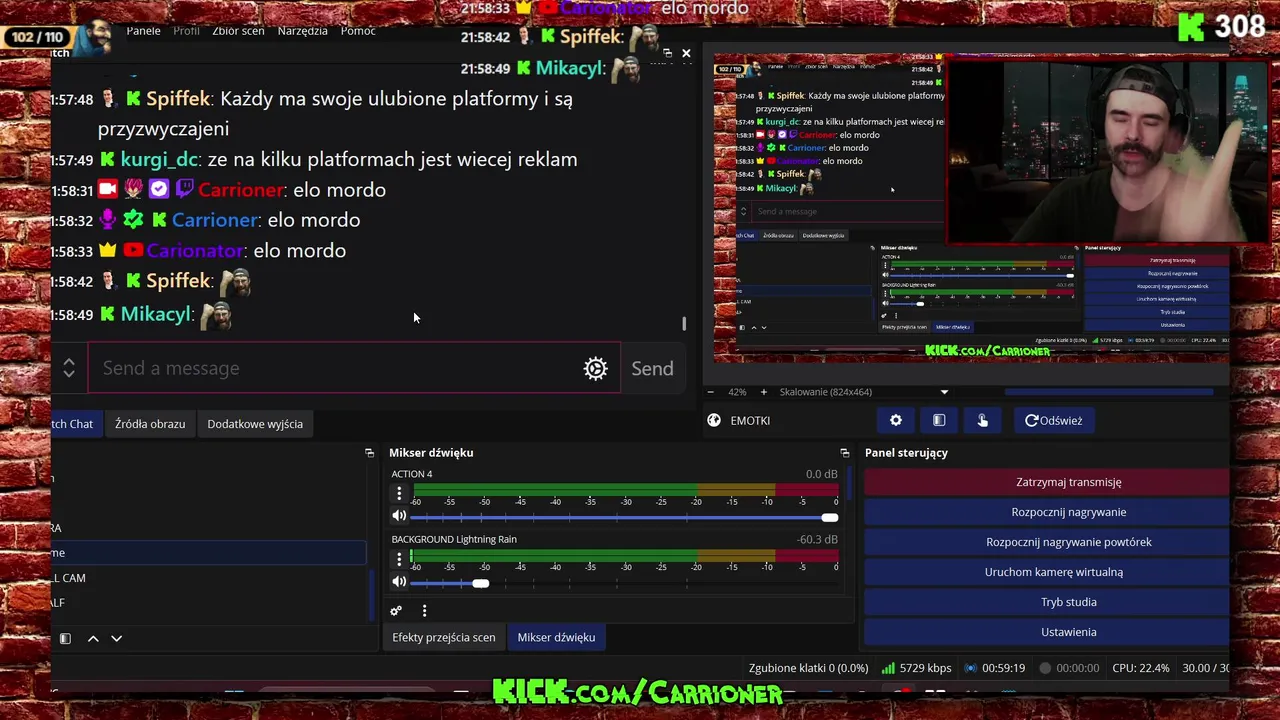
Task: Click the Rozpocznij nagrywanie powtórek button
Action: pos(1047,542)
